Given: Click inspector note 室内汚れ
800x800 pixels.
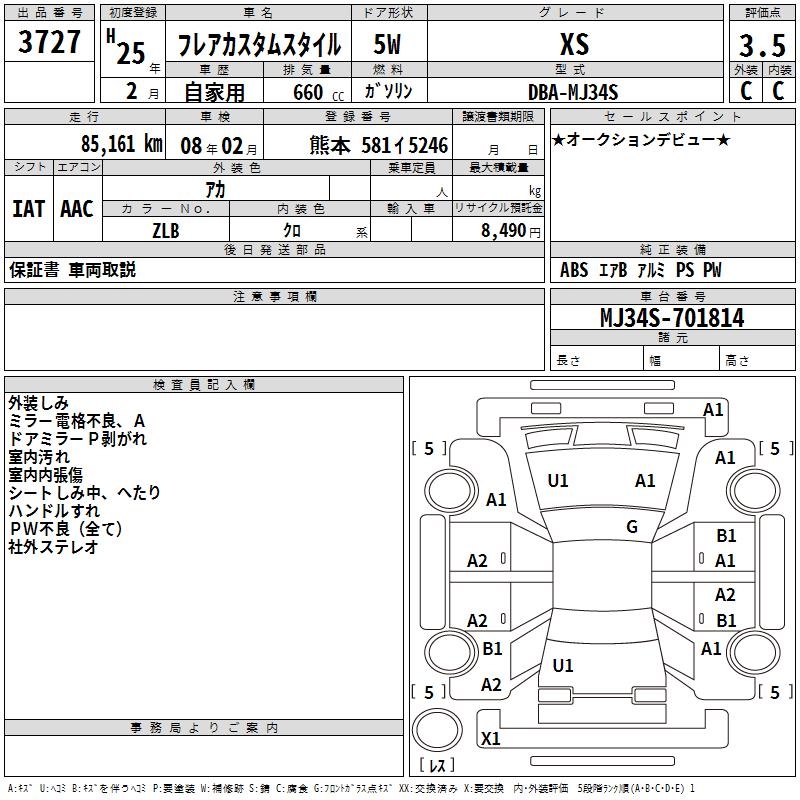Looking at the screenshot, I should [39, 457].
